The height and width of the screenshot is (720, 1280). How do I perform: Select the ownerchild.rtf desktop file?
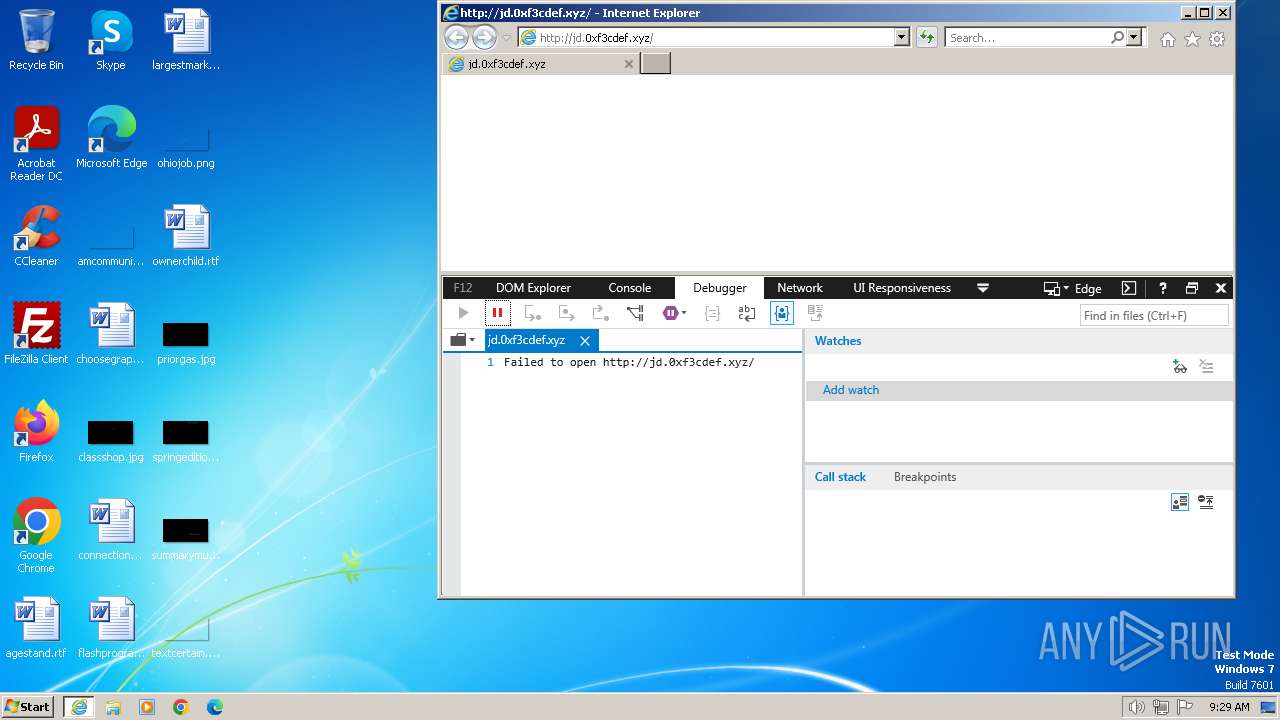coord(186,236)
